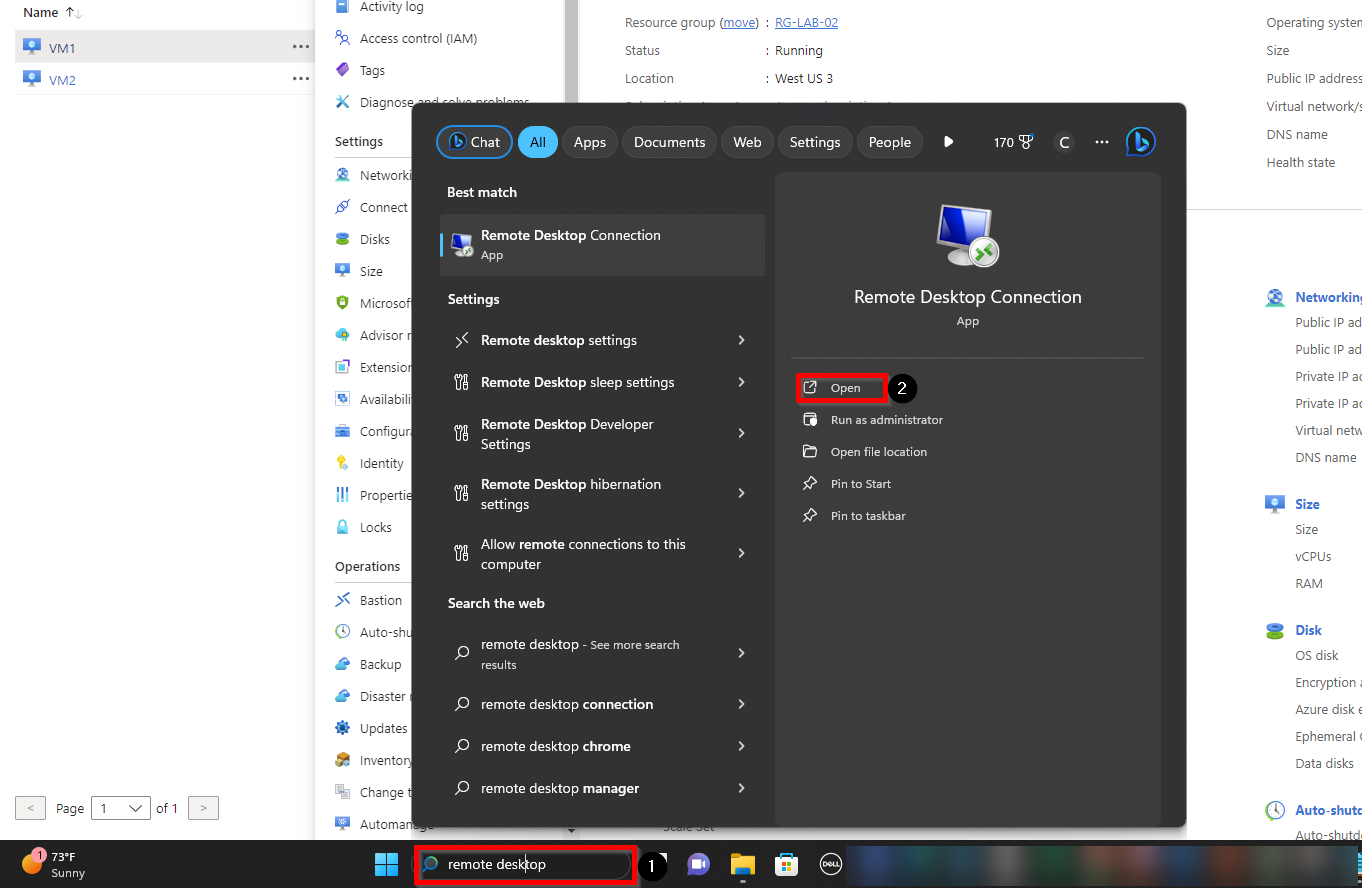Choose Pin to Start

point(847,484)
